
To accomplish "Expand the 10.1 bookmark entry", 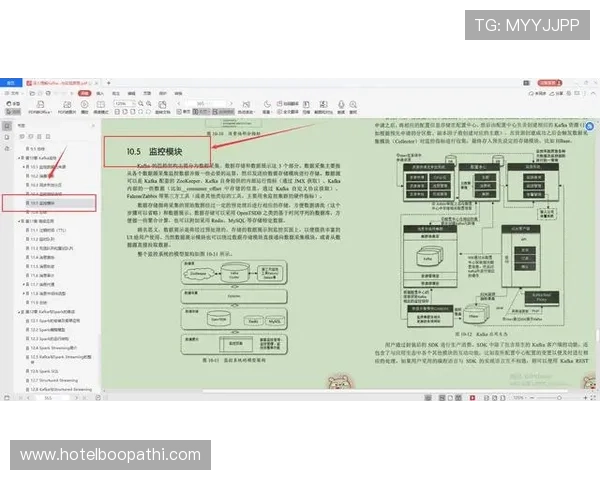I will coord(23,167).
